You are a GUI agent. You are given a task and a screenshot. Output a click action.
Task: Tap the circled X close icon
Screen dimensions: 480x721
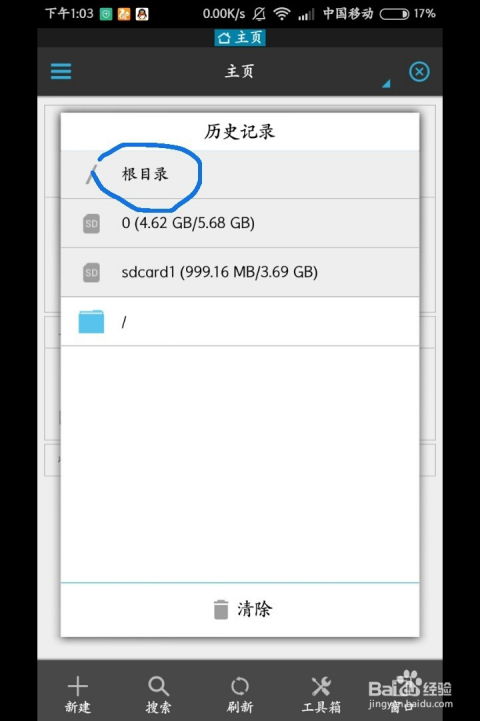pos(419,72)
